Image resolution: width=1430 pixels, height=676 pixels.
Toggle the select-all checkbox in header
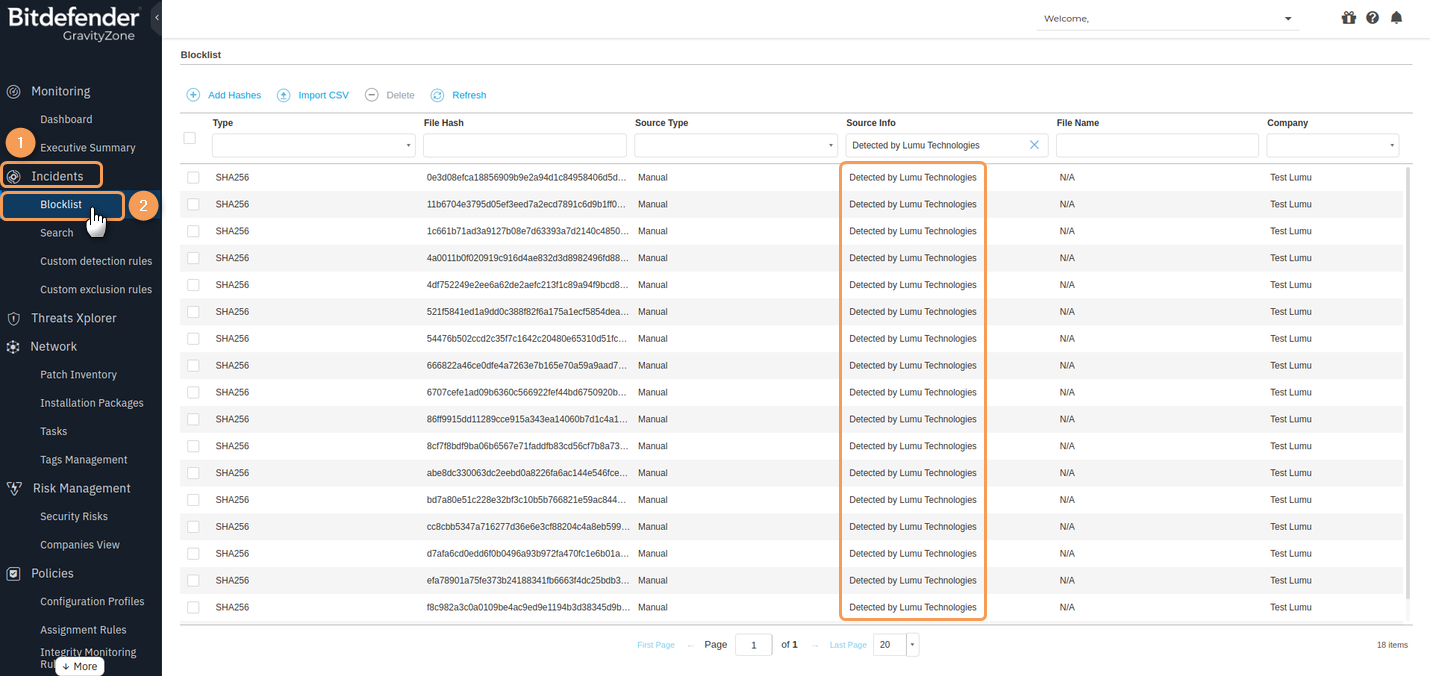coord(190,138)
